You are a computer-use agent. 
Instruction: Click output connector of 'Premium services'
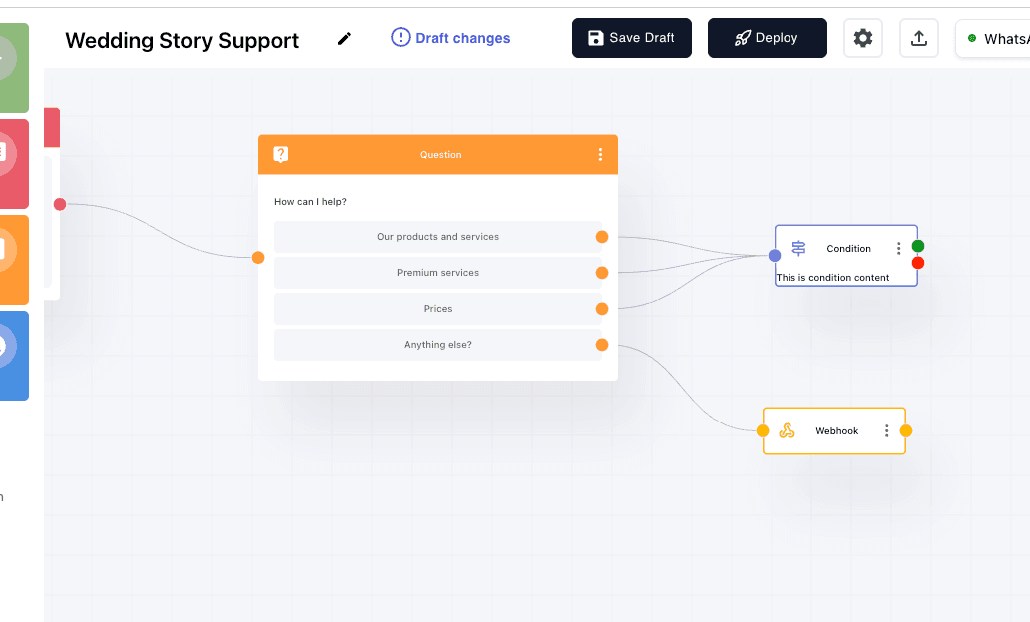click(x=602, y=273)
